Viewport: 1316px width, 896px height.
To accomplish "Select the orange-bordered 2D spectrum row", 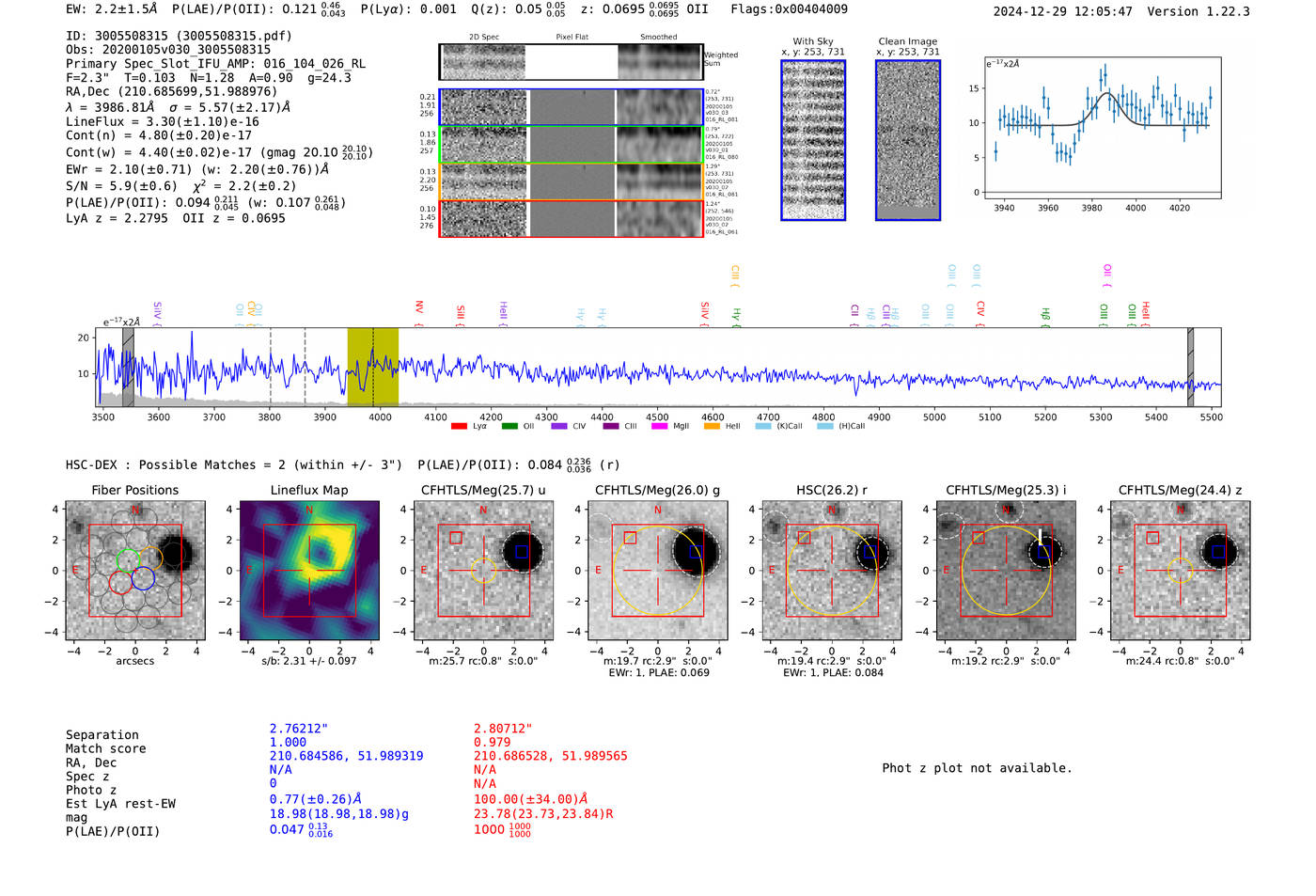I will [571, 181].
